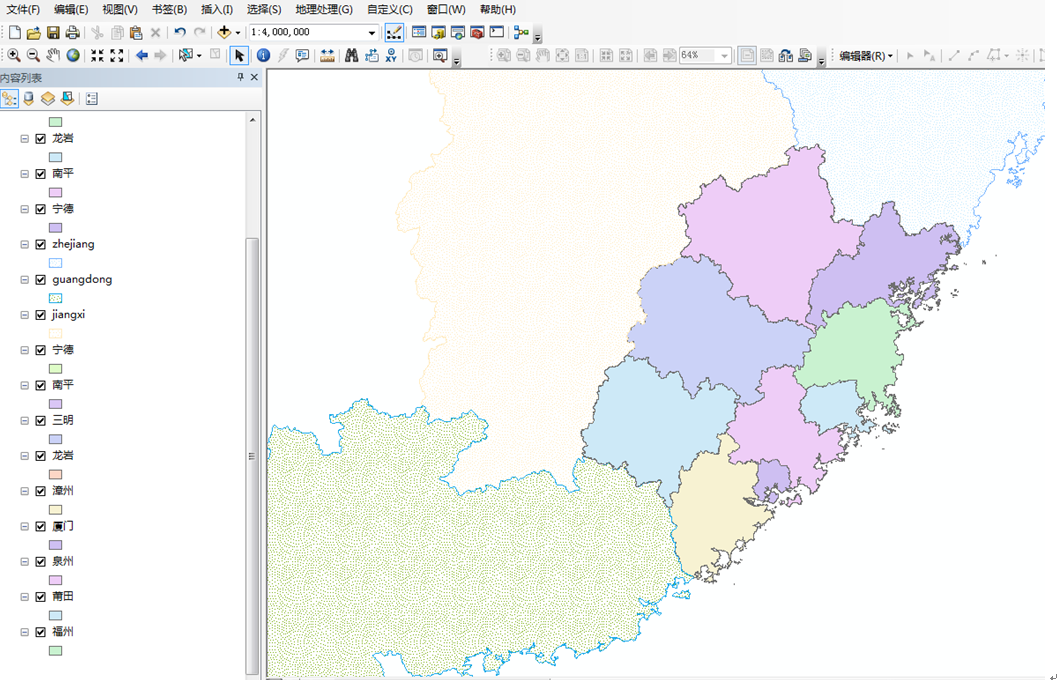This screenshot has width=1058, height=680.
Task: Uncheck the jiangxi layer checkbox
Action: tap(40, 315)
